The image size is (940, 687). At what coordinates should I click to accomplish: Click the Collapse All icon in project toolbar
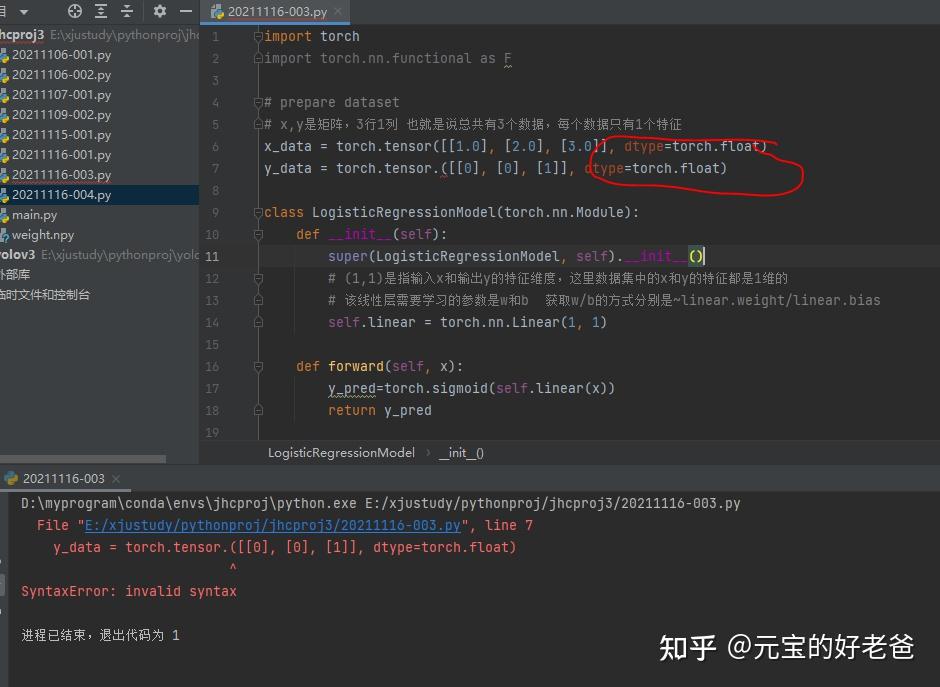tap(127, 11)
